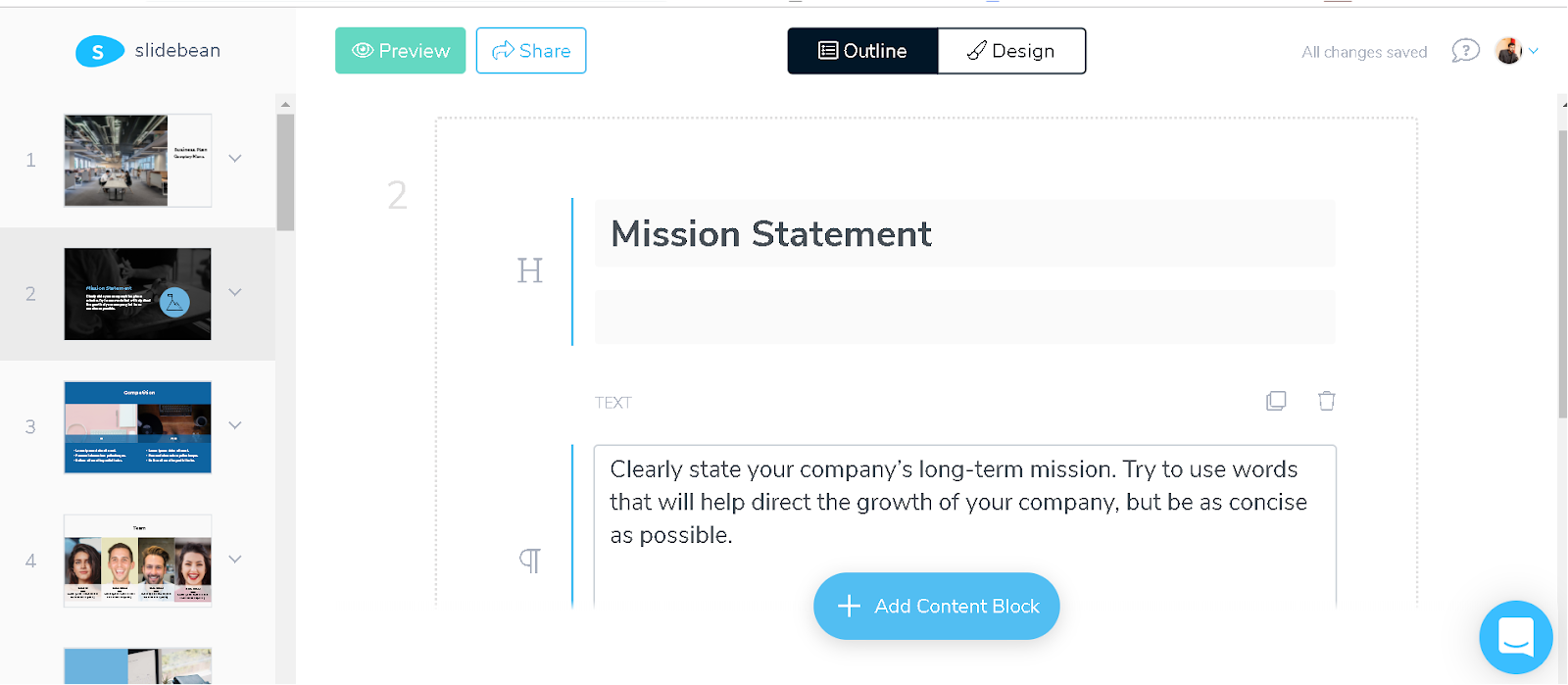The height and width of the screenshot is (685, 1568).
Task: Open the chat support bubble
Action: pyautogui.click(x=1515, y=637)
